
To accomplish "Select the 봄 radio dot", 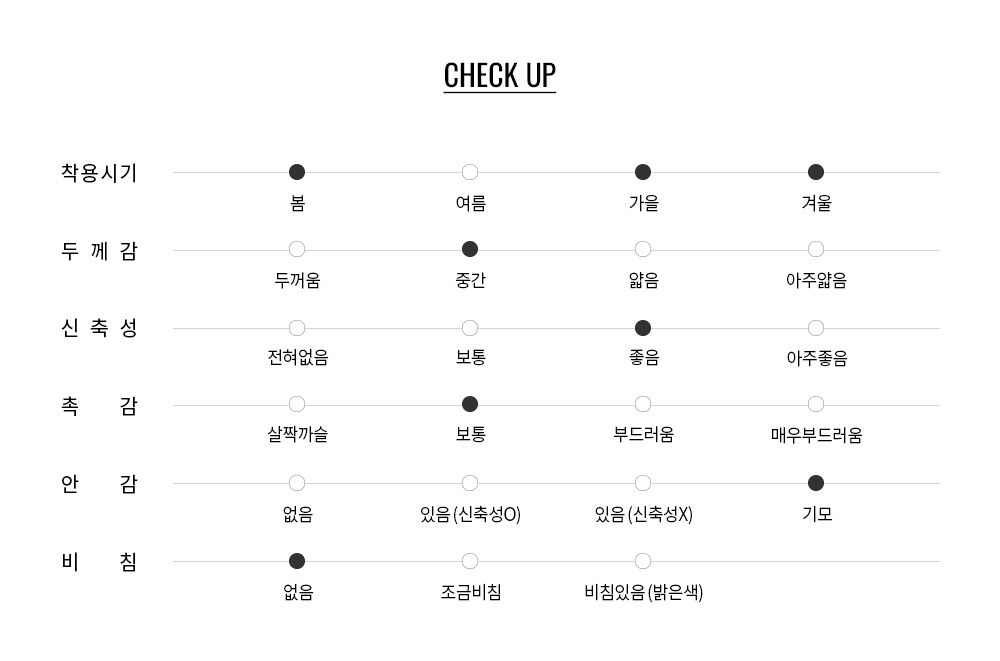I will pyautogui.click(x=297, y=172).
